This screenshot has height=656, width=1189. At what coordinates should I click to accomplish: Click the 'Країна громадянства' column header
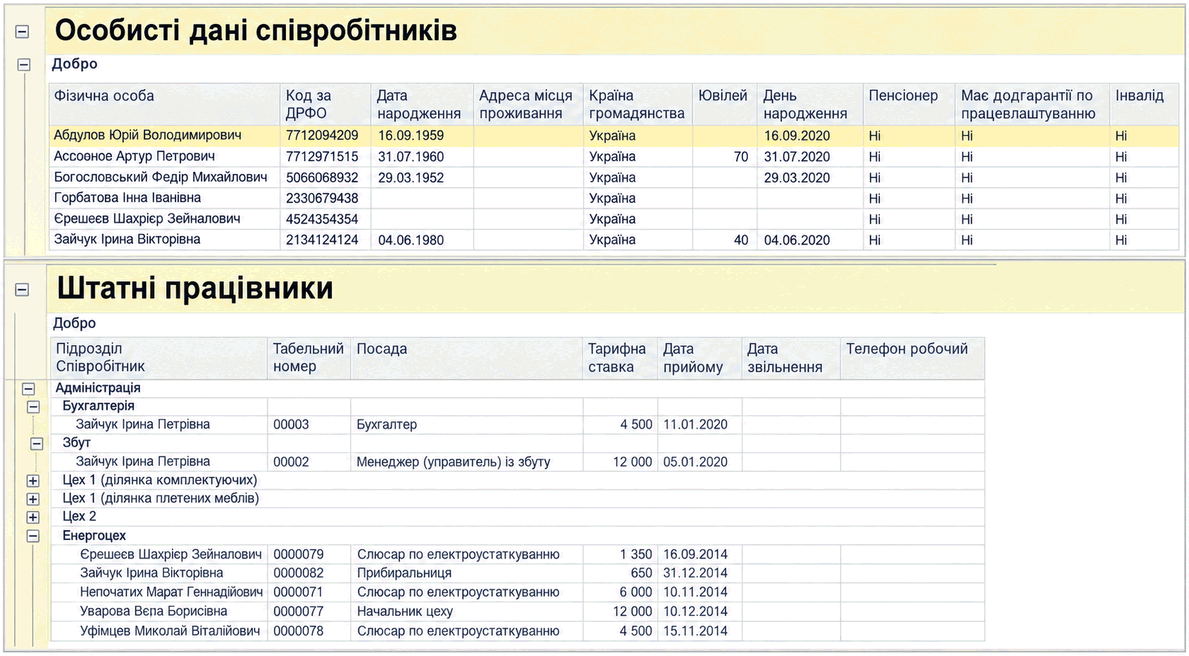coord(636,105)
